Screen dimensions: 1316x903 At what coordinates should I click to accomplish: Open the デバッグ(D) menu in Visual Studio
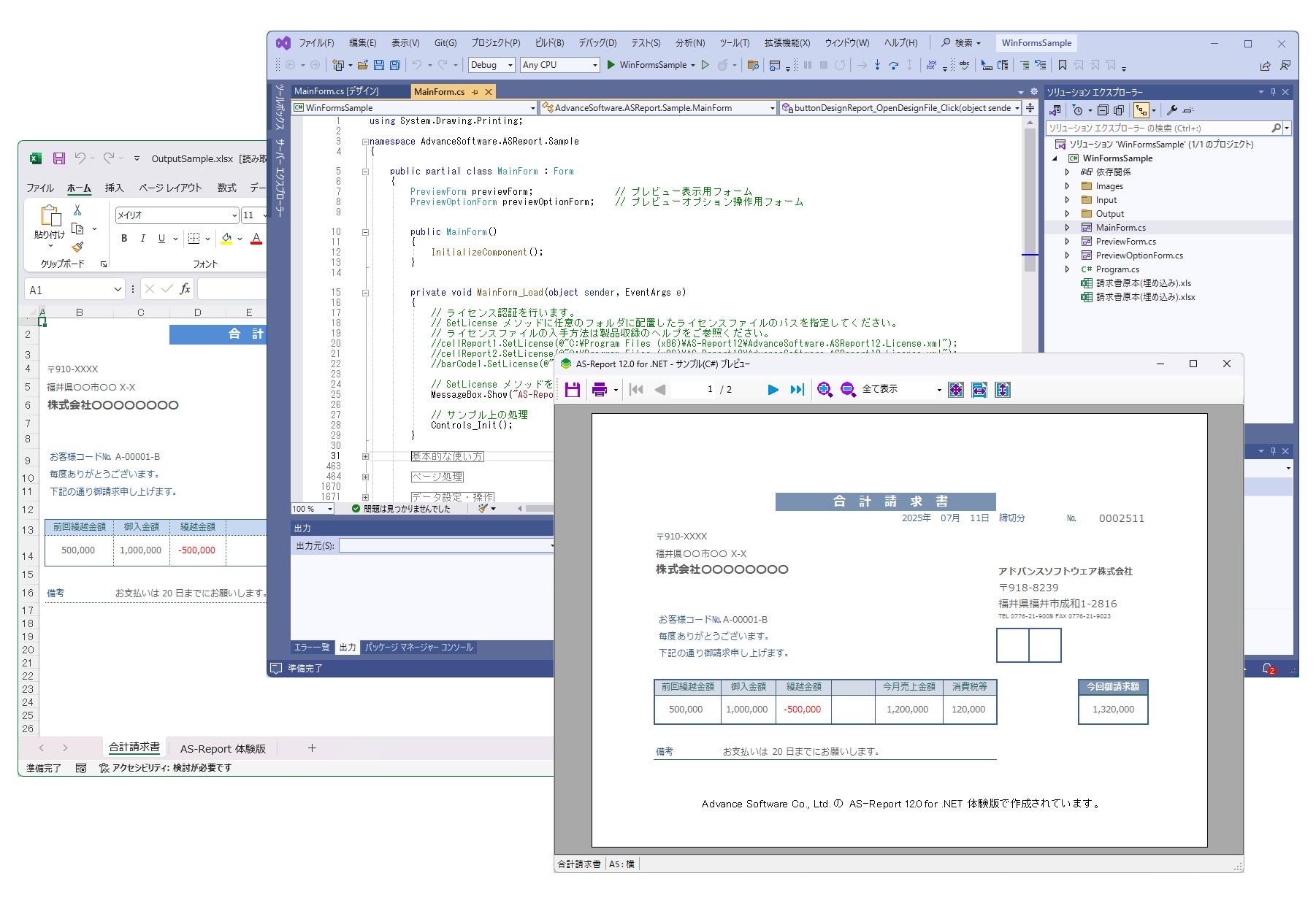tap(597, 43)
